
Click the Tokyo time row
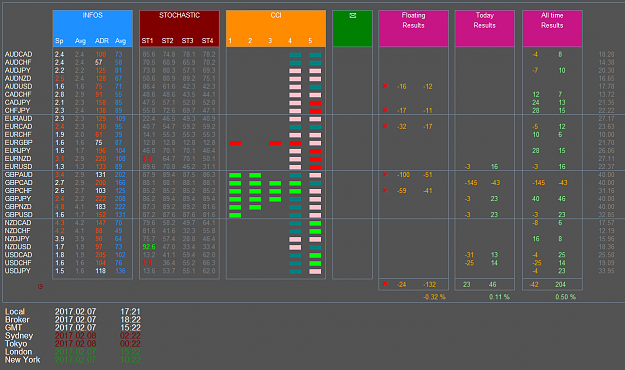[x=73, y=343]
